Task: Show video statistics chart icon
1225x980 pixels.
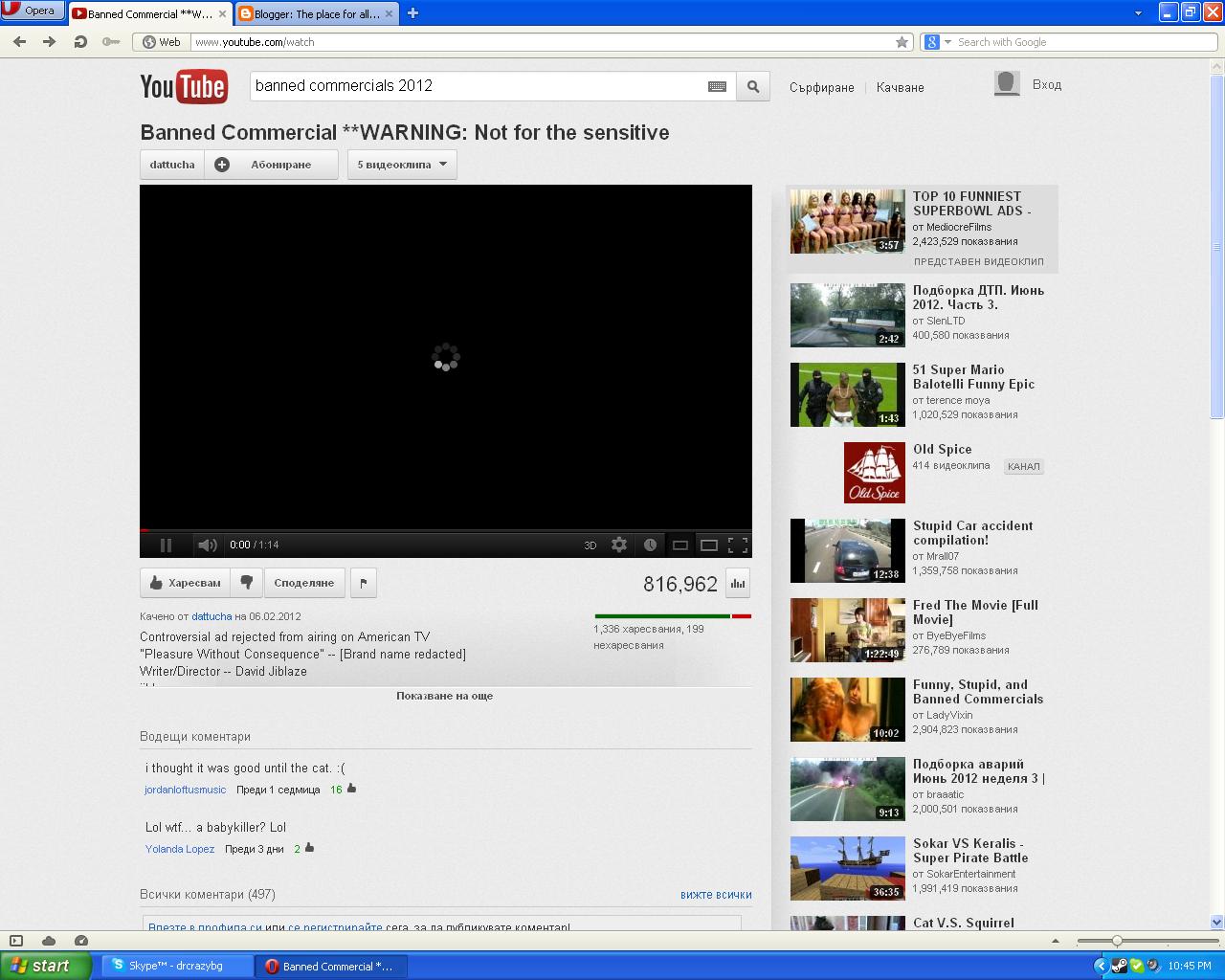Action: click(738, 583)
